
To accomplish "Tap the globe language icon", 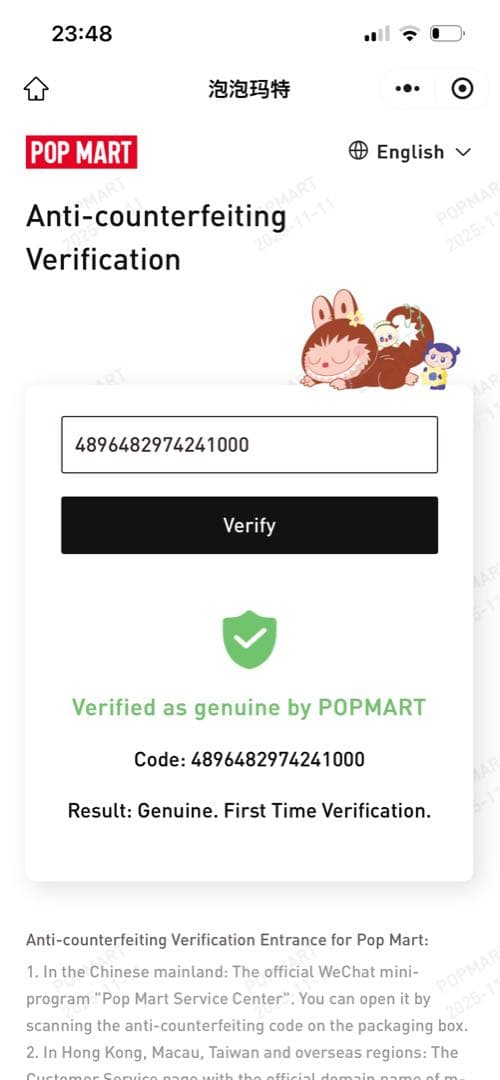I will pos(358,151).
